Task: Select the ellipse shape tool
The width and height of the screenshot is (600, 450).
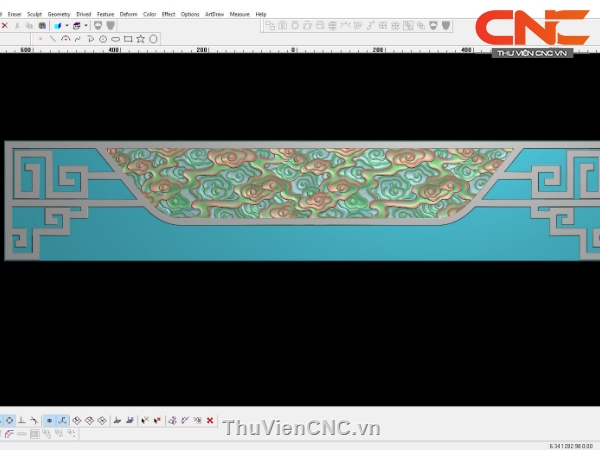Action: [116, 39]
